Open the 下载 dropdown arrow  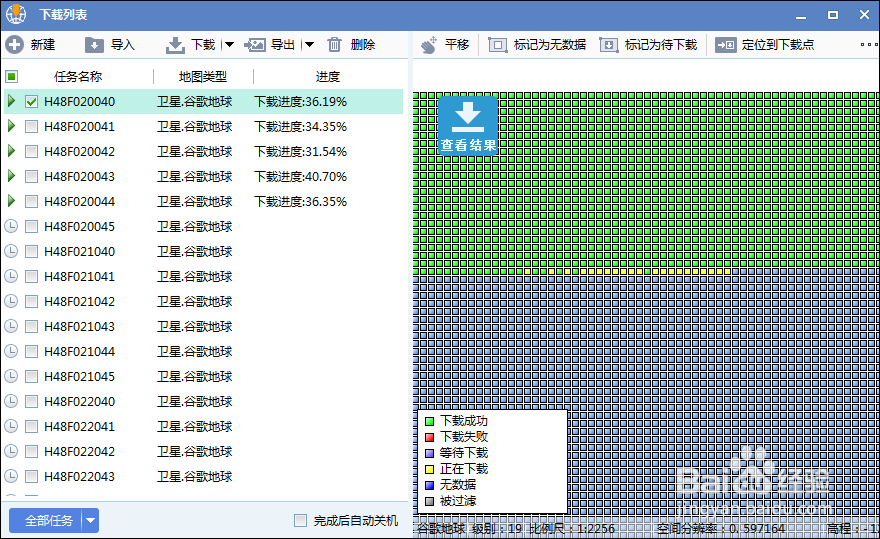point(229,45)
